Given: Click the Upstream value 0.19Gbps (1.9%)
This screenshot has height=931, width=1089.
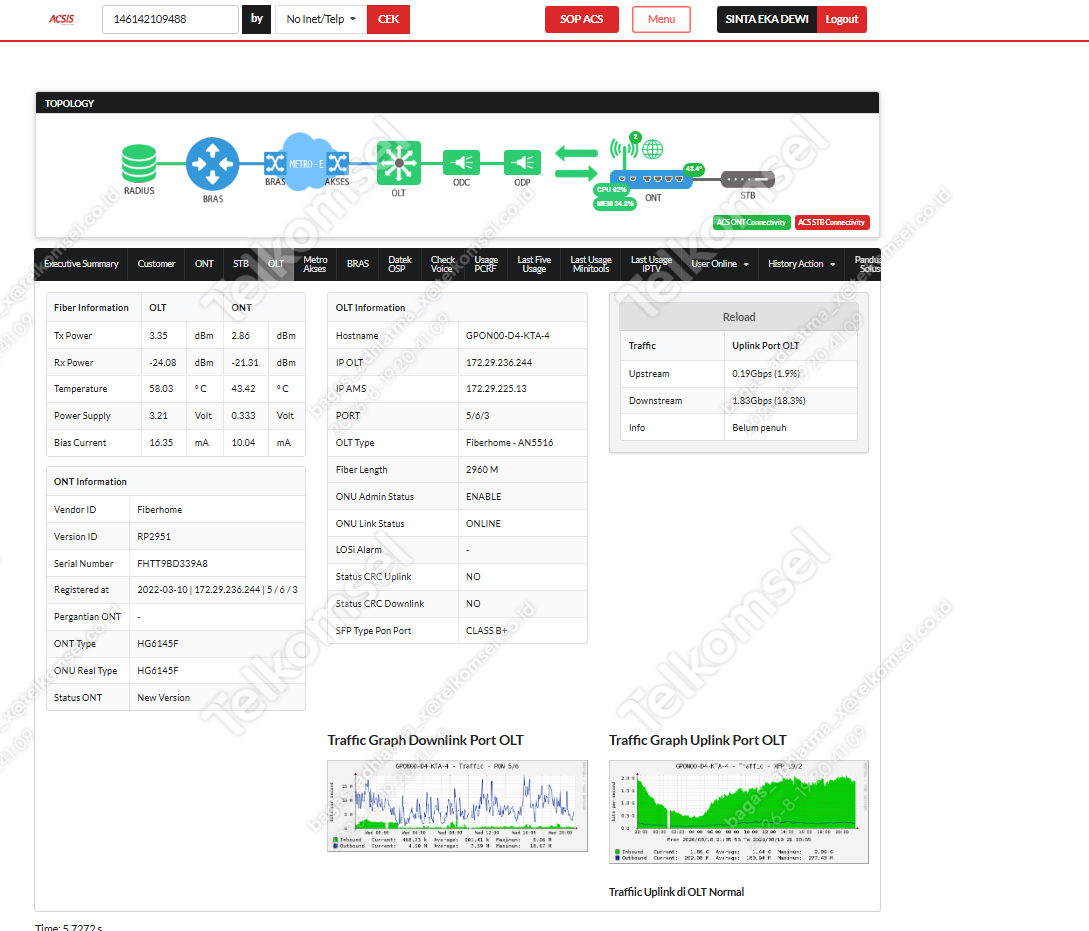Looking at the screenshot, I should tap(765, 374).
